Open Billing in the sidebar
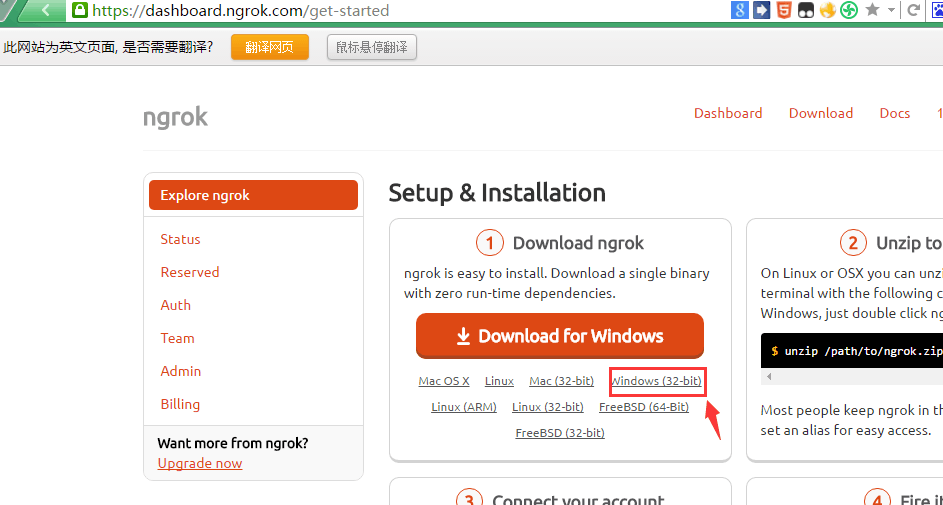 (x=180, y=405)
